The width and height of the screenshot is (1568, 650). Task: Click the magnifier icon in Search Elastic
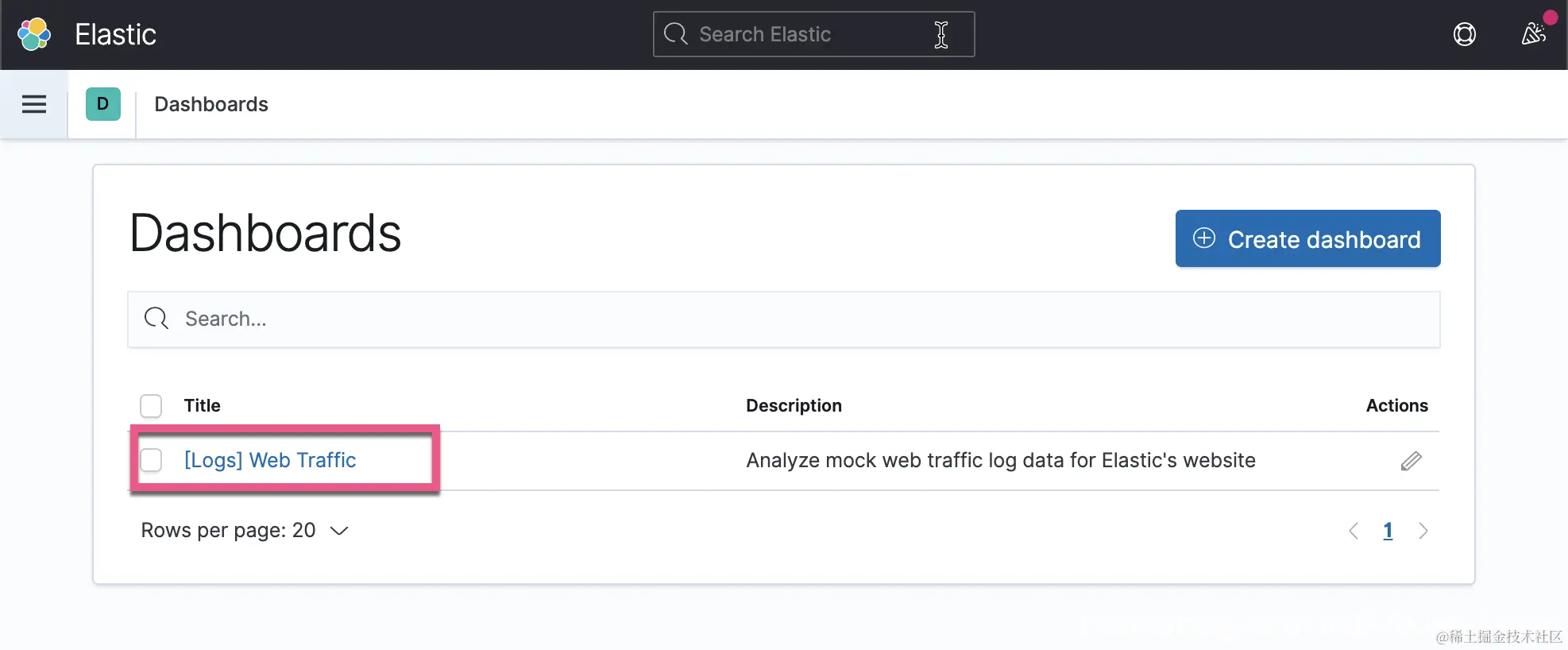[676, 34]
